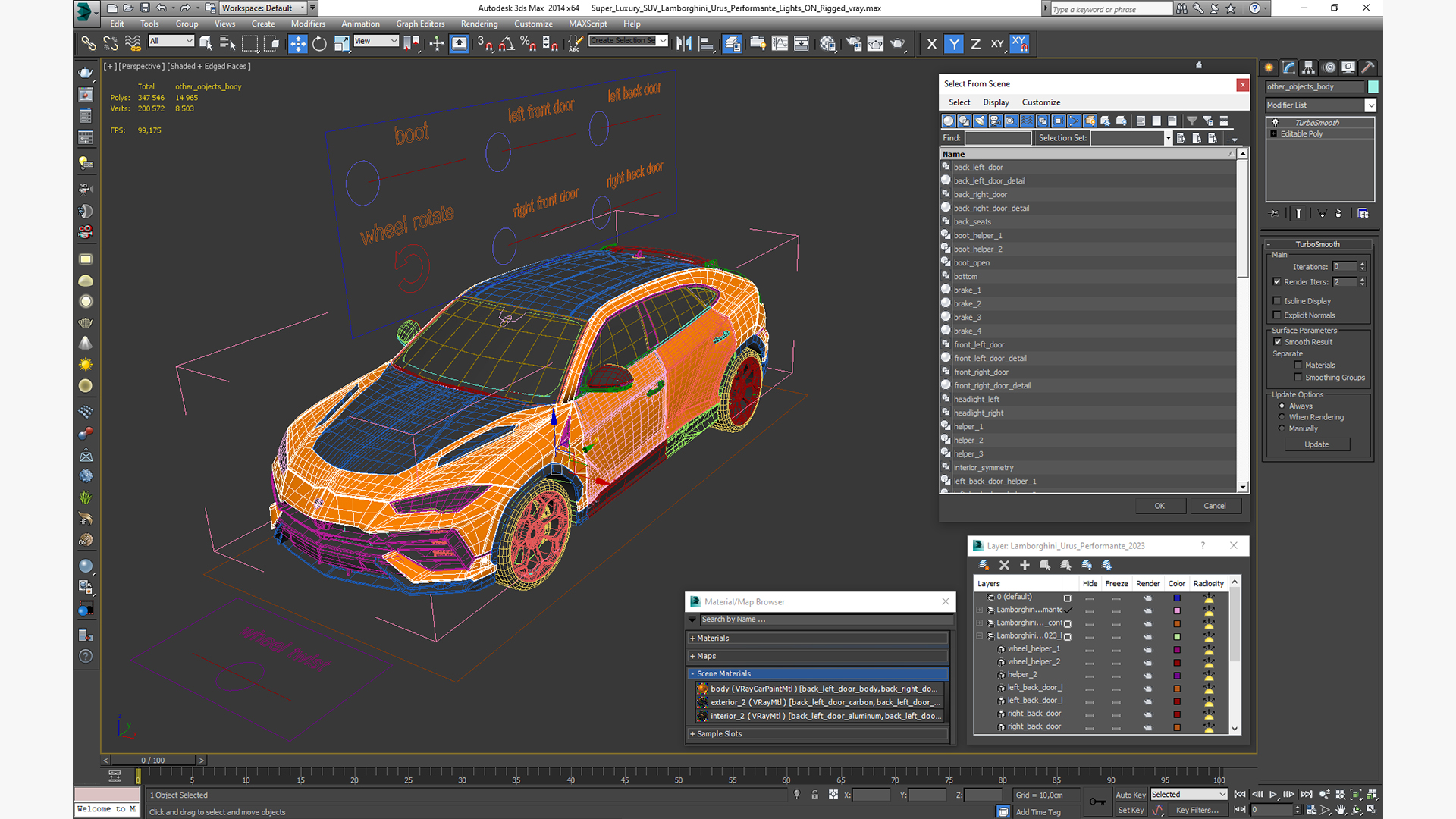The height and width of the screenshot is (819, 1456).
Task: Select Manually update option
Action: coord(1282,428)
